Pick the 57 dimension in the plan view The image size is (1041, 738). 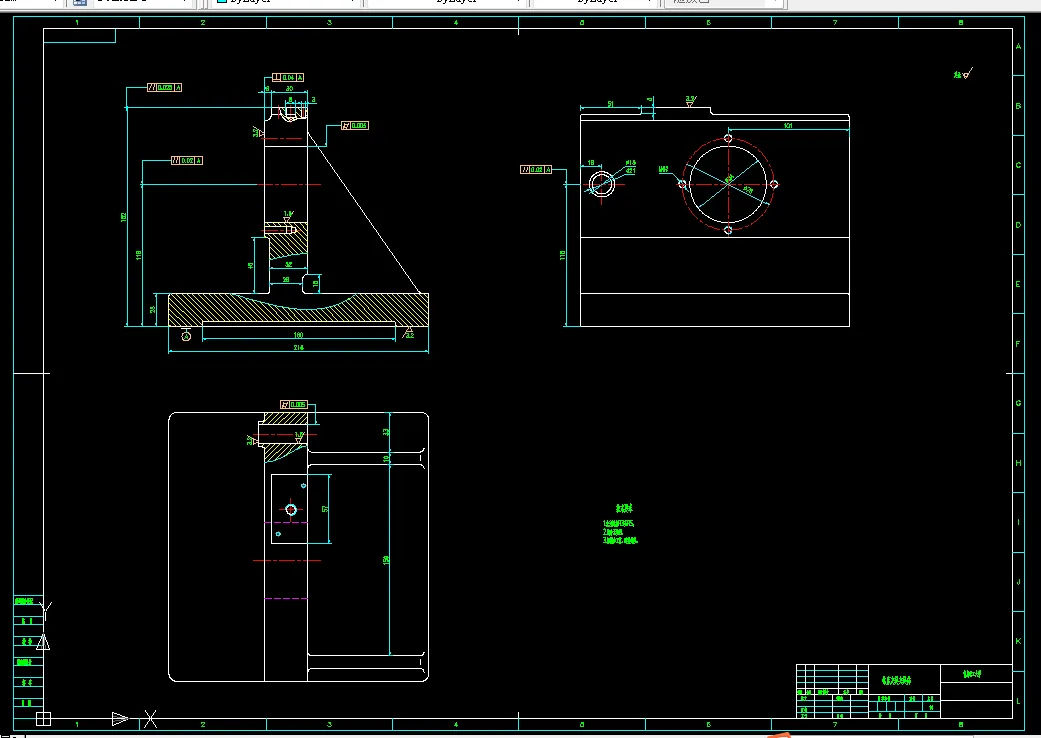point(325,509)
